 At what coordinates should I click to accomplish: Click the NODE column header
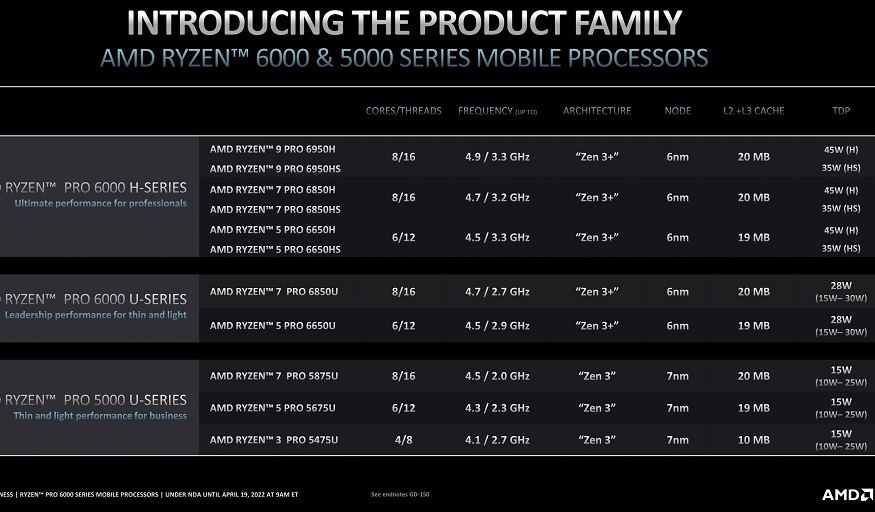[x=677, y=110]
